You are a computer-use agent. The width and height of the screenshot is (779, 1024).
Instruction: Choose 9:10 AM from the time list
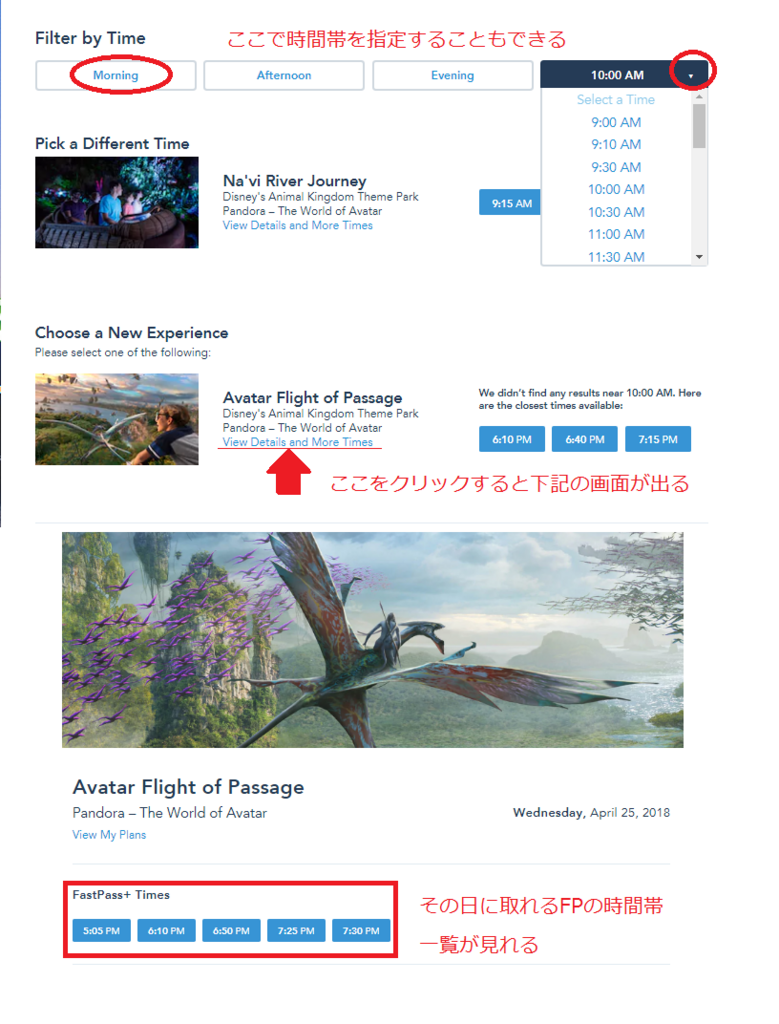tap(616, 144)
